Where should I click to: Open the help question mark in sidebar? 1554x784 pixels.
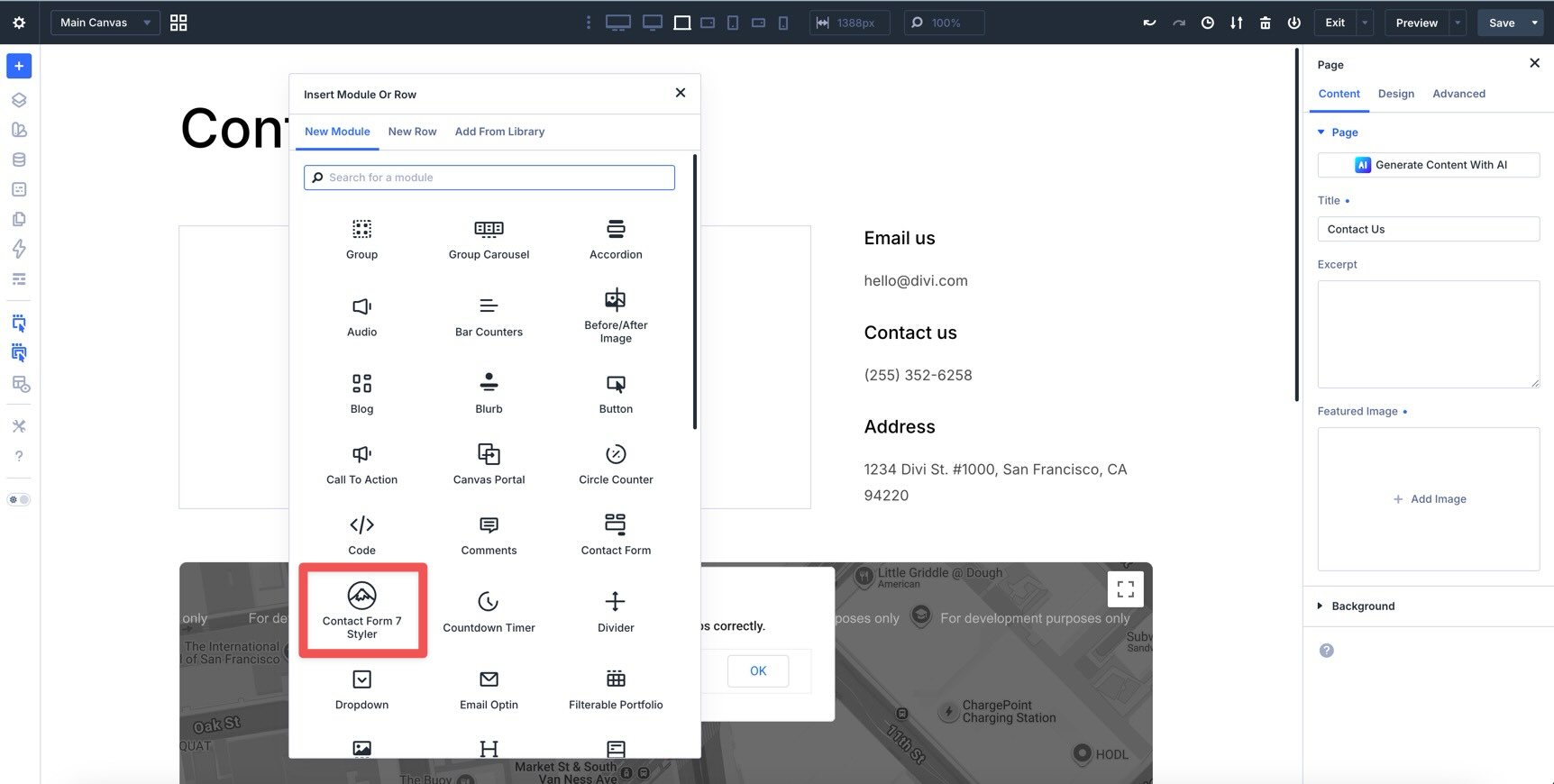(19, 456)
